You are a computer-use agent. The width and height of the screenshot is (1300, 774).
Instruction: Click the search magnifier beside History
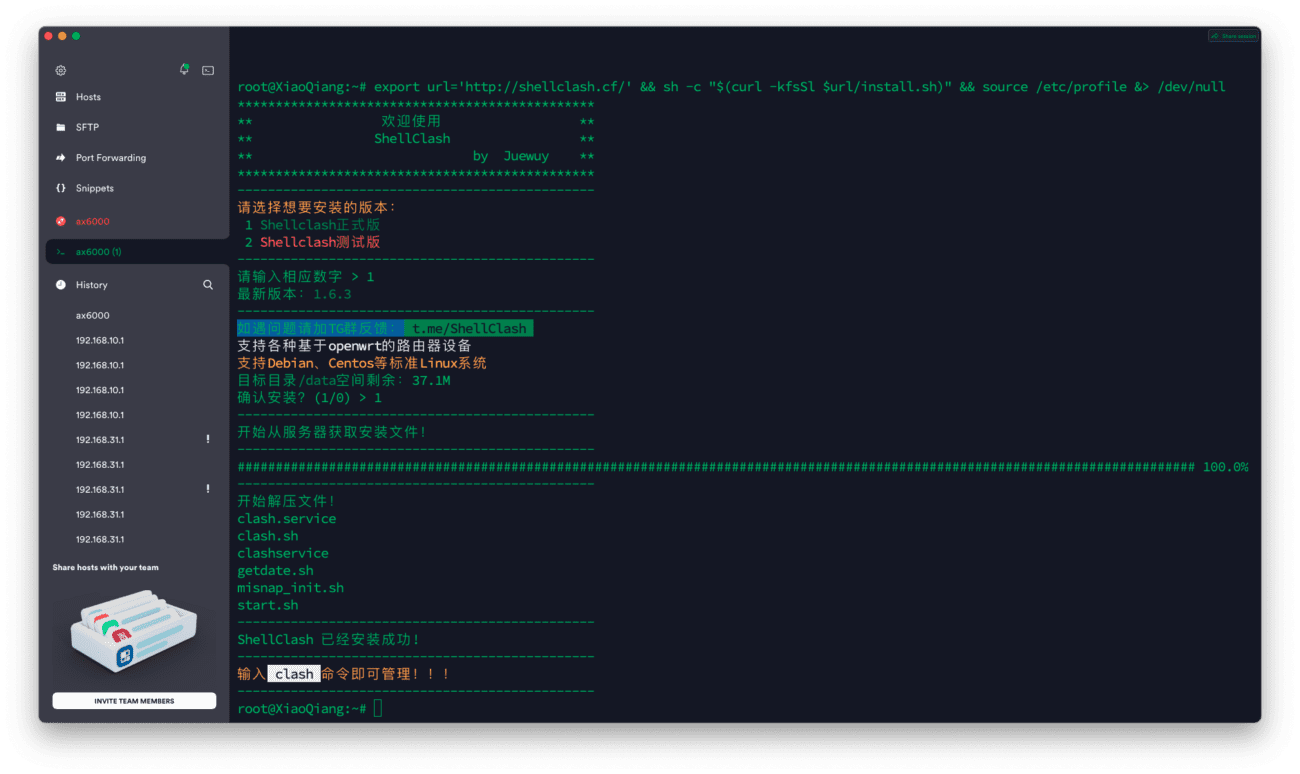pyautogui.click(x=208, y=285)
